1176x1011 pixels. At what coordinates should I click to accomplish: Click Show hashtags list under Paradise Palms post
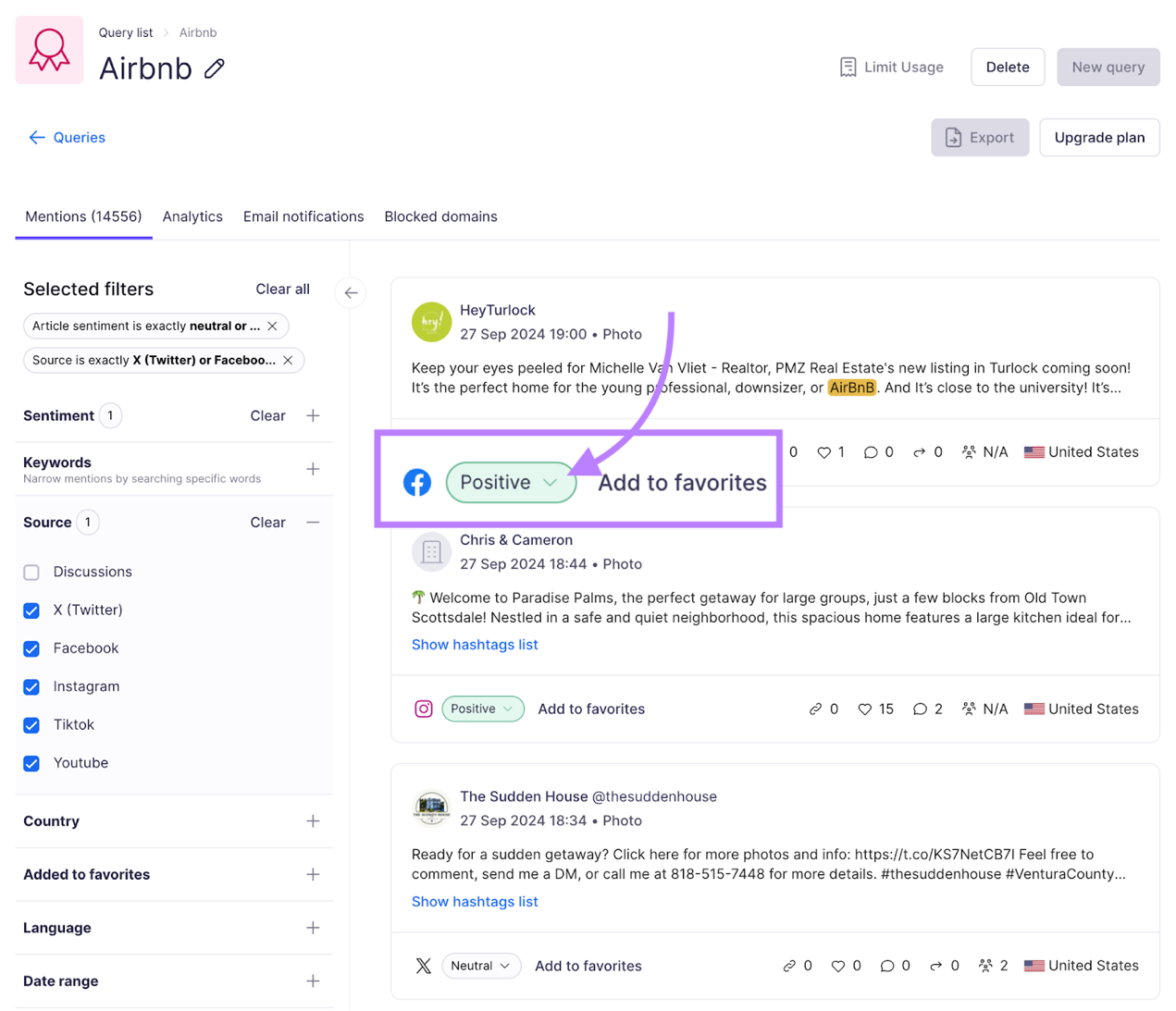click(475, 645)
